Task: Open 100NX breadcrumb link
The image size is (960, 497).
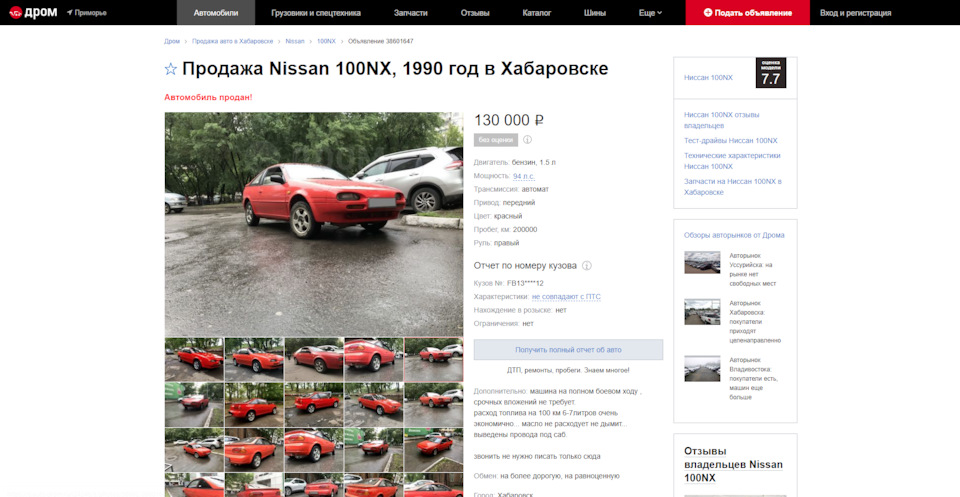Action: coord(326,41)
